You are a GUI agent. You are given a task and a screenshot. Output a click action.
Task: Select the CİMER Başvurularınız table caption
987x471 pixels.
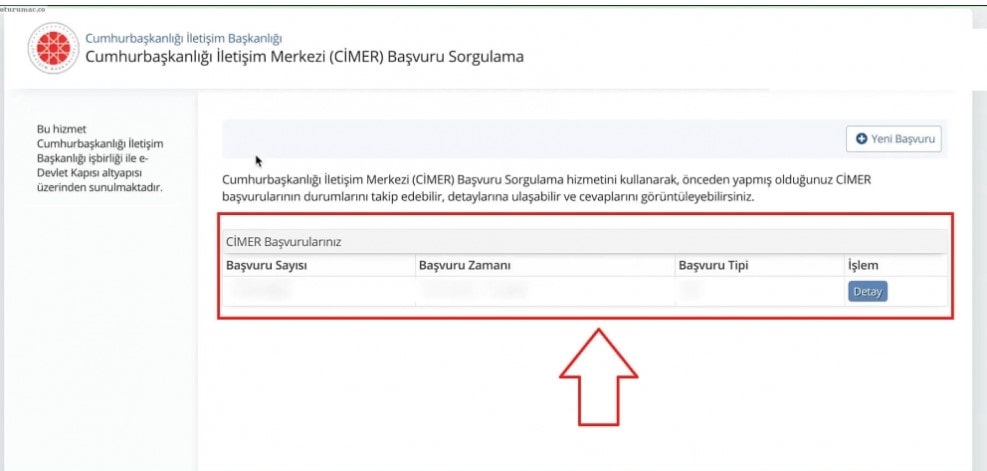tap(283, 242)
